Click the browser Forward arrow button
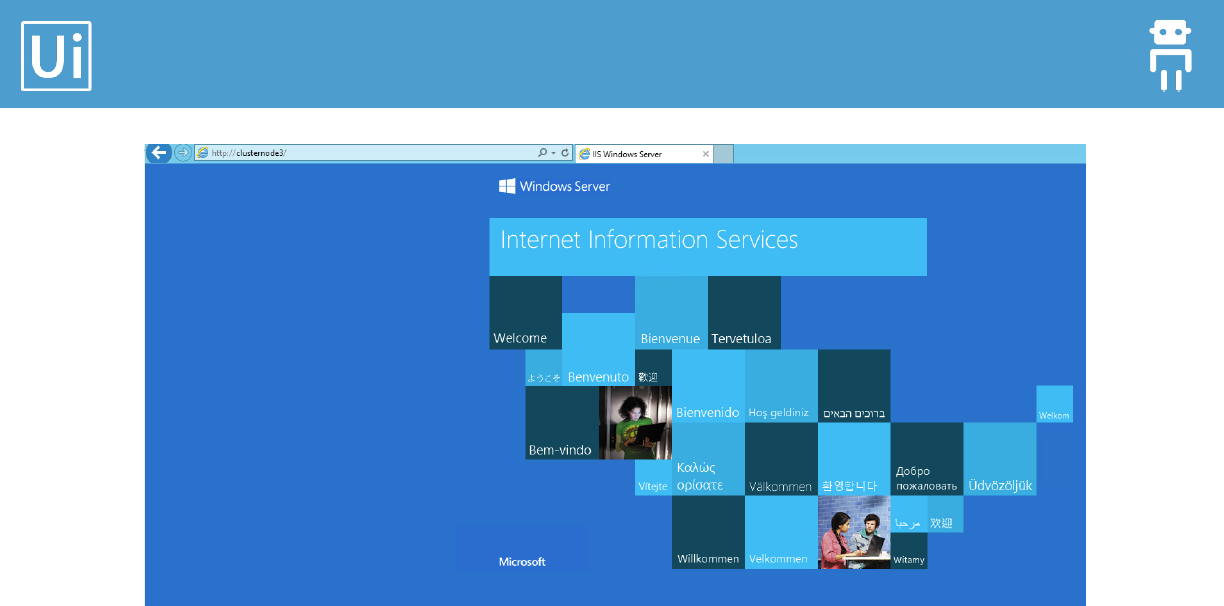The width and height of the screenshot is (1224, 606). click(x=183, y=153)
